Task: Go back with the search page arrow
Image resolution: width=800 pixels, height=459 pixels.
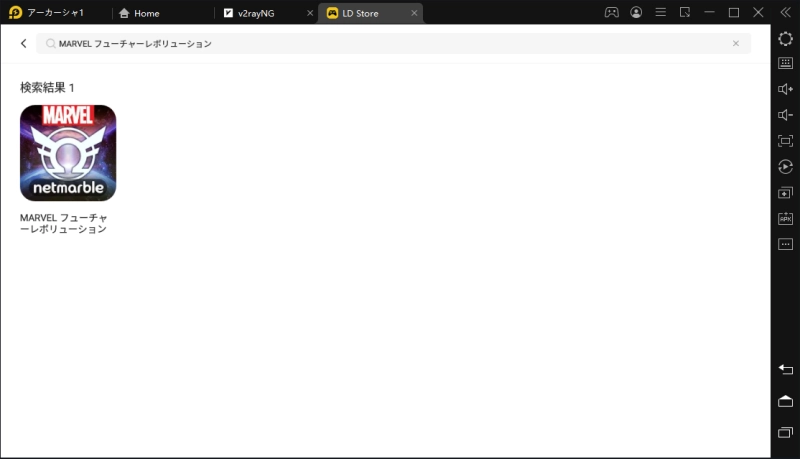Action: tap(23, 43)
